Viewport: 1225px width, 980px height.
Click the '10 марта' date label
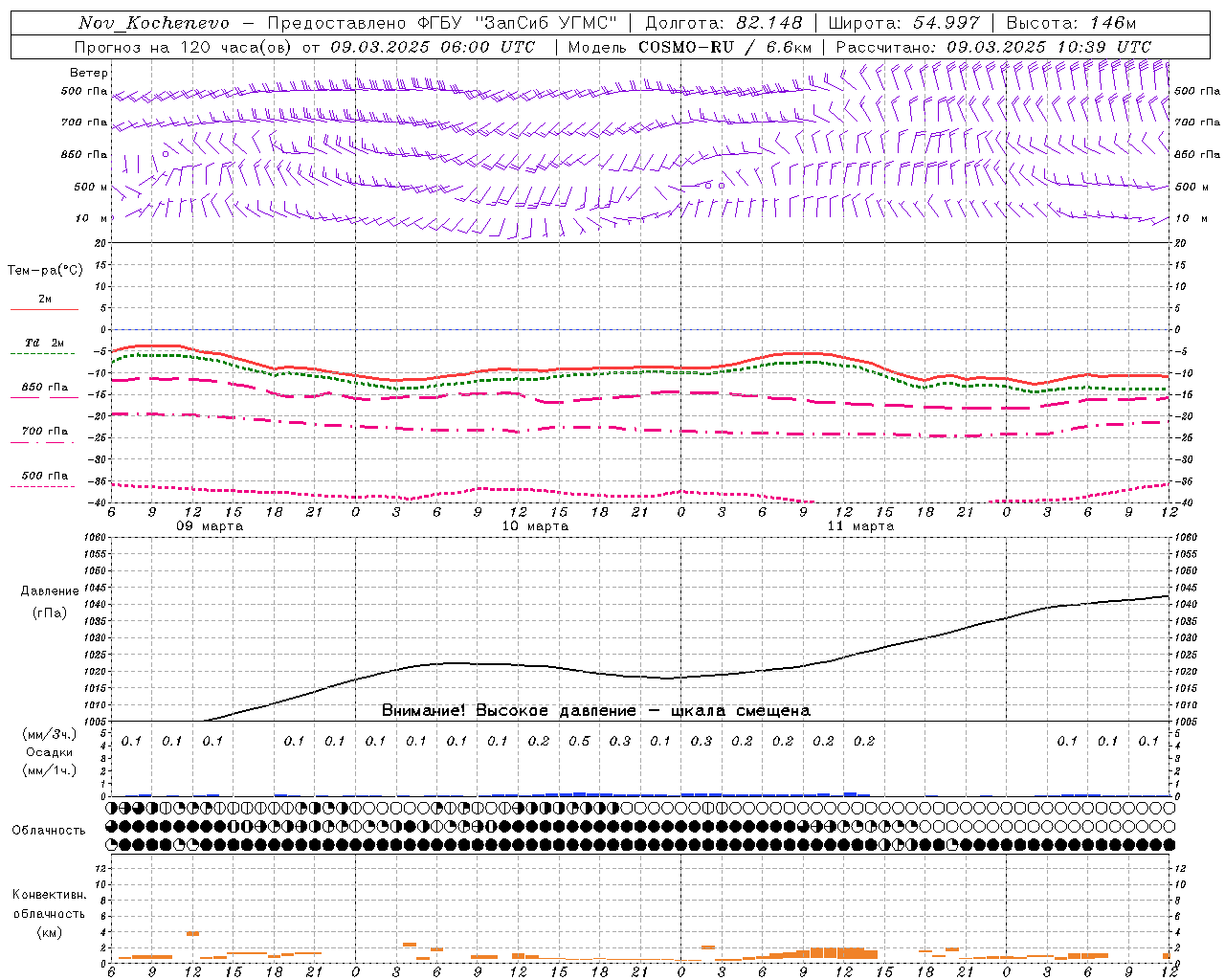(535, 526)
